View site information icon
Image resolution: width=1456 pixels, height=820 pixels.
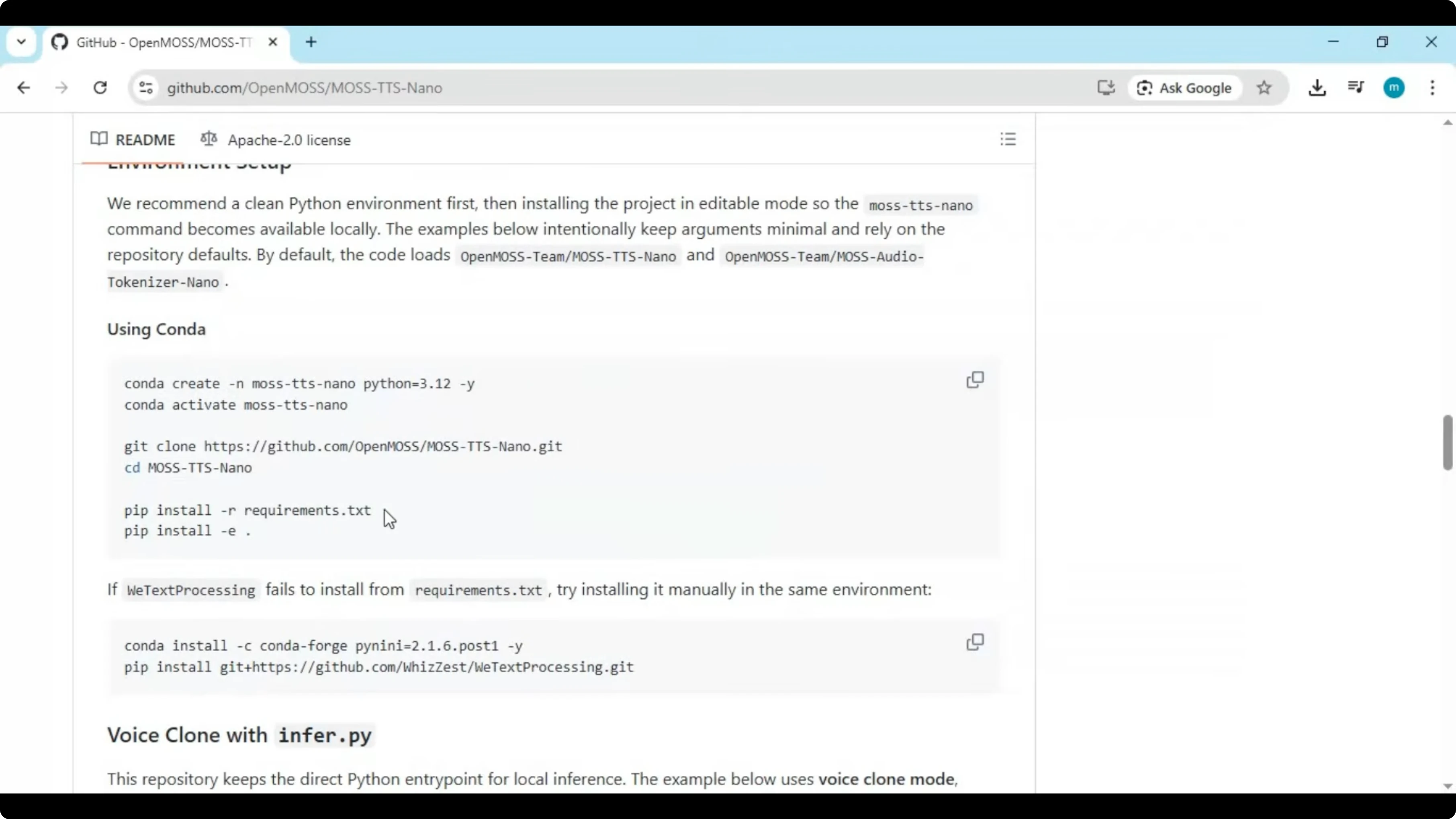pos(146,88)
